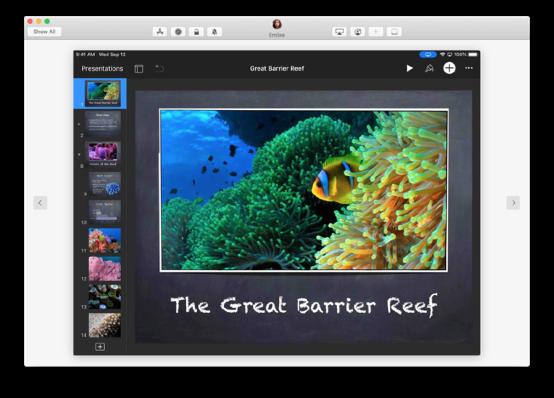Click the Open app icon in Classroom toolbar
This screenshot has height=398, width=554.
point(160,32)
